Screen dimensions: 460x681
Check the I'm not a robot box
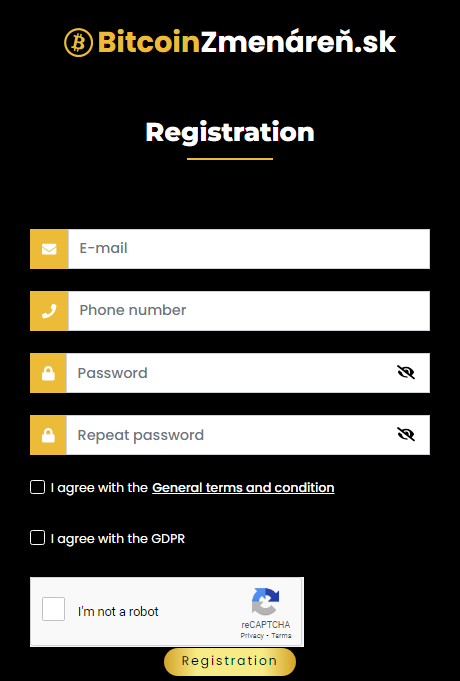coord(53,609)
